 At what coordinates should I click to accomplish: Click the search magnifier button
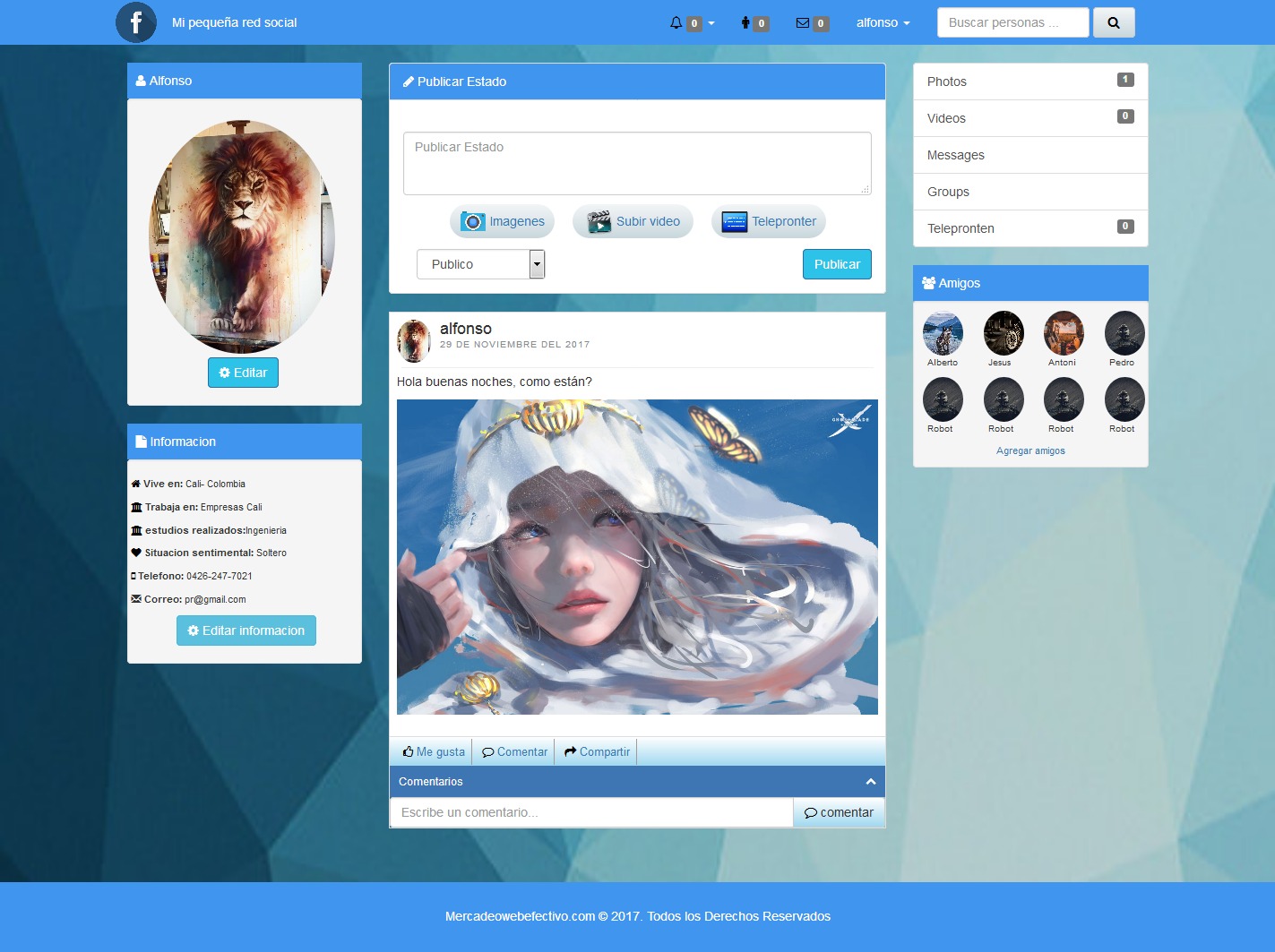pos(1113,22)
